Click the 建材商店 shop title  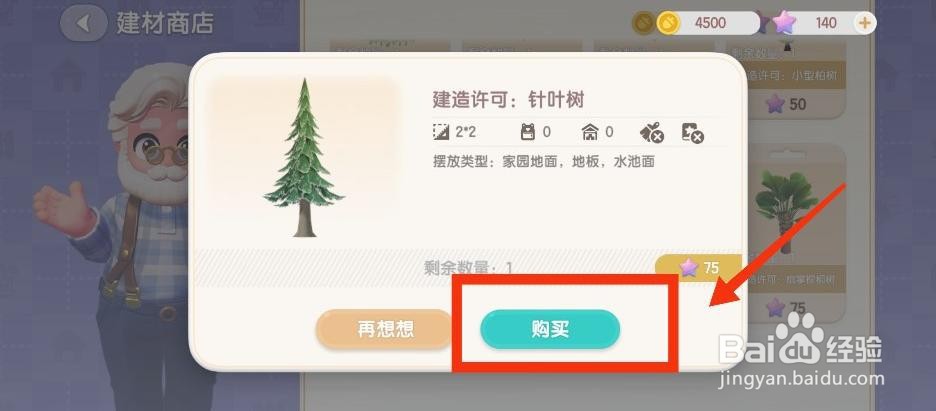point(165,23)
